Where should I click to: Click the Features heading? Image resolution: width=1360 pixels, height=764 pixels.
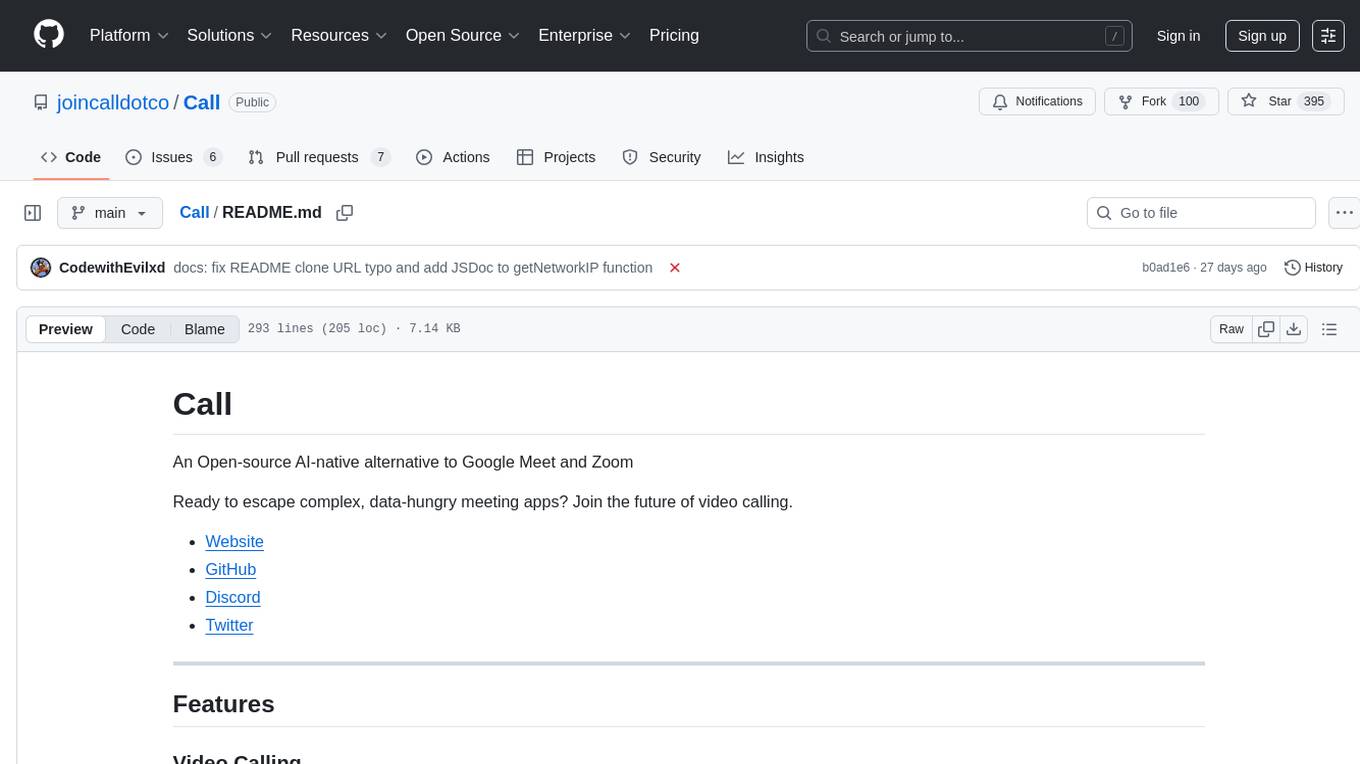click(223, 704)
